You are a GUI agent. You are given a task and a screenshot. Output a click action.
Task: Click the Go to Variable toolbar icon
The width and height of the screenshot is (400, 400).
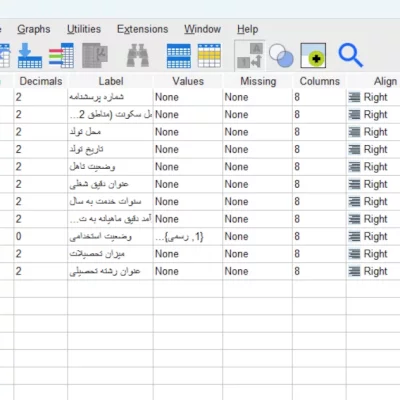(x=30, y=55)
